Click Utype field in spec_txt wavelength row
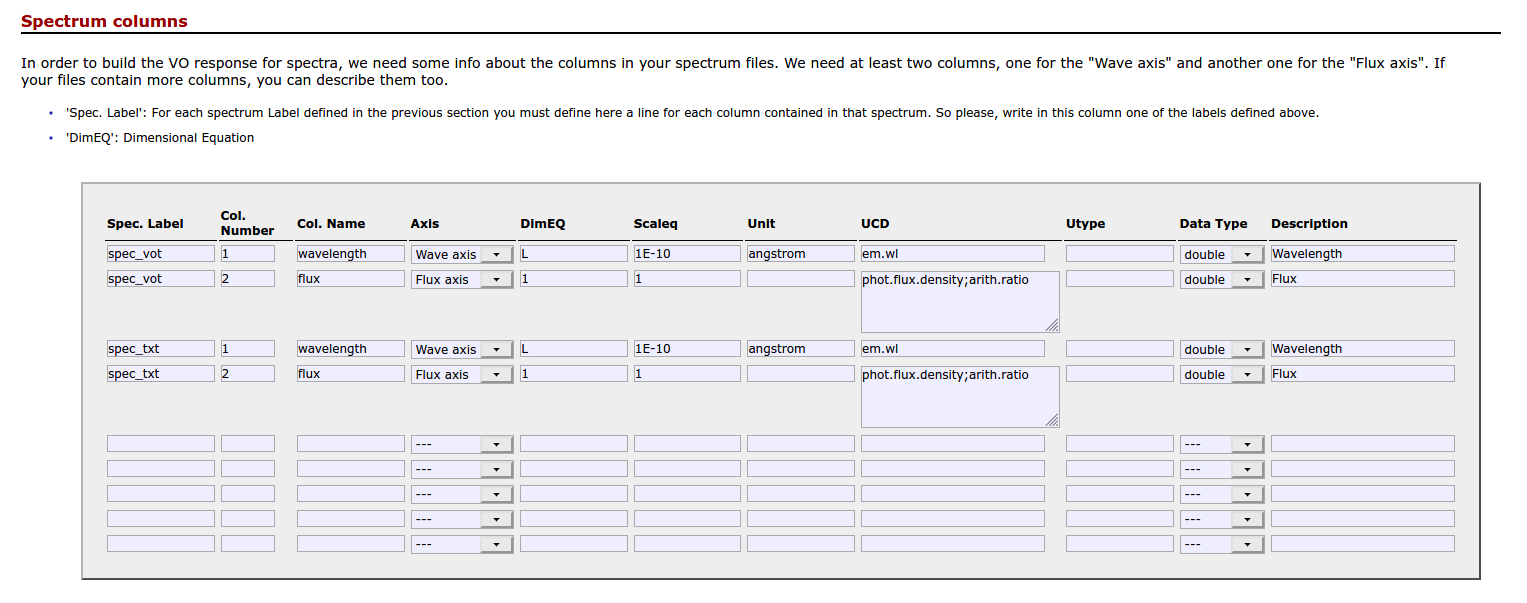This screenshot has width=1527, height=603. [1120, 349]
